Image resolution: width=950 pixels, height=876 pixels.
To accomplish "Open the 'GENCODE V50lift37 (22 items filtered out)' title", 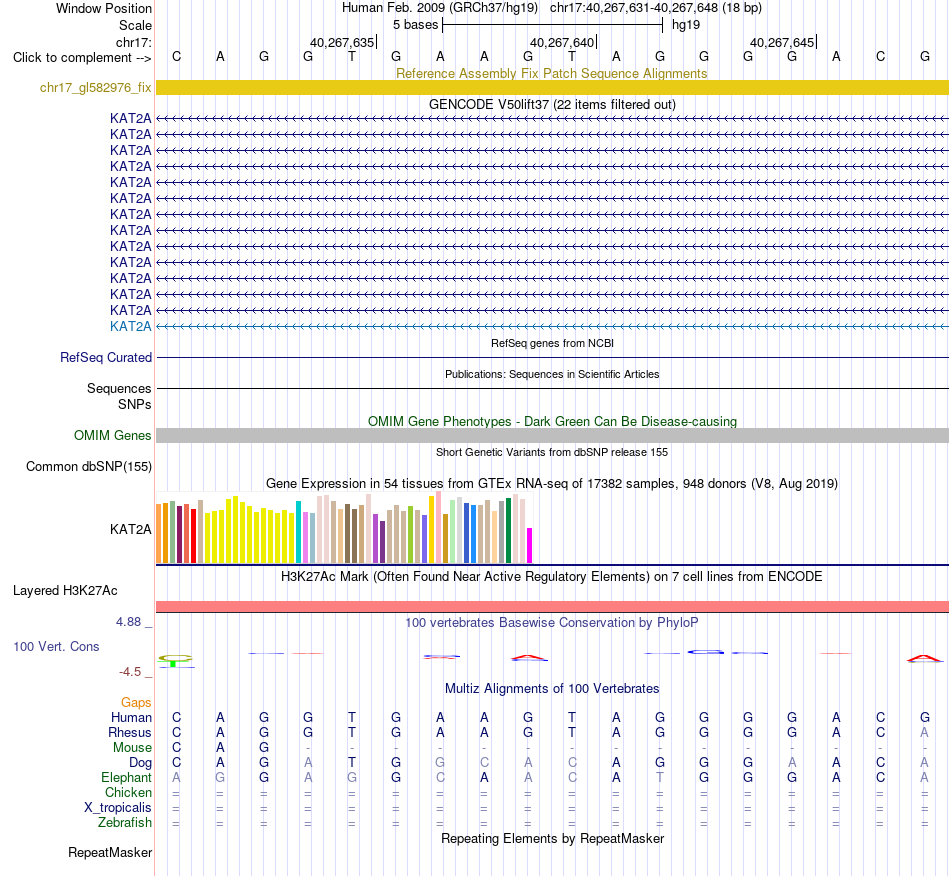I will (x=552, y=104).
